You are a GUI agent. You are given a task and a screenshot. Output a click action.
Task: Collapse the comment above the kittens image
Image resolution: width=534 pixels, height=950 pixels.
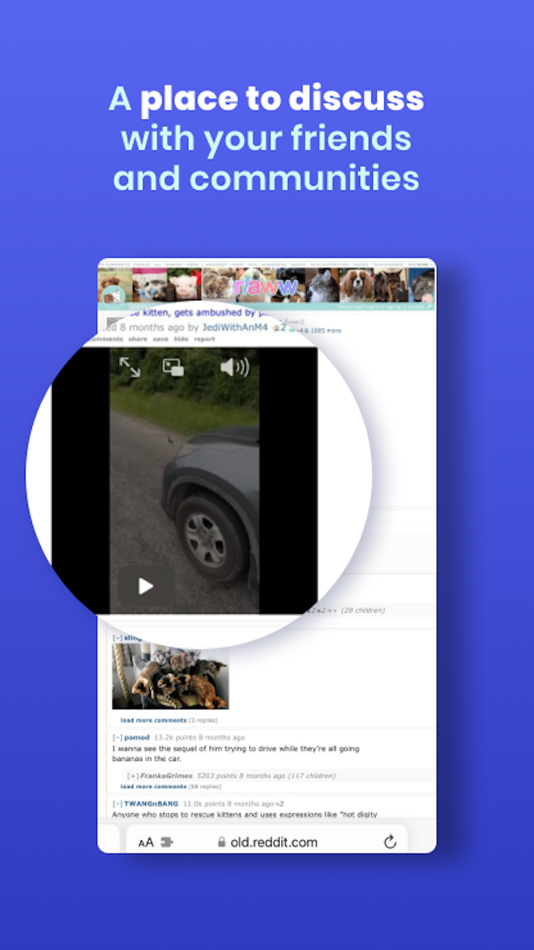tap(118, 637)
